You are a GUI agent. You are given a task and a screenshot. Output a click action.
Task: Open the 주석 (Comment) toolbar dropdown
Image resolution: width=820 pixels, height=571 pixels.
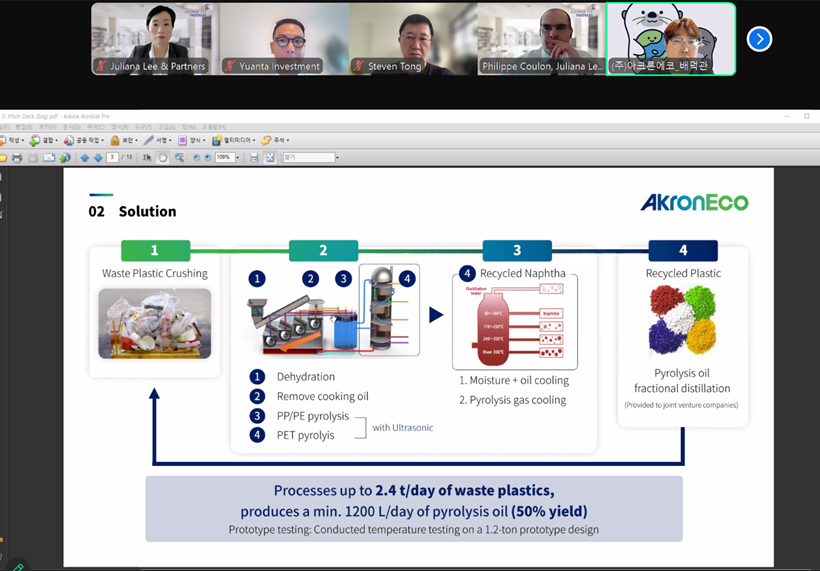click(x=275, y=140)
